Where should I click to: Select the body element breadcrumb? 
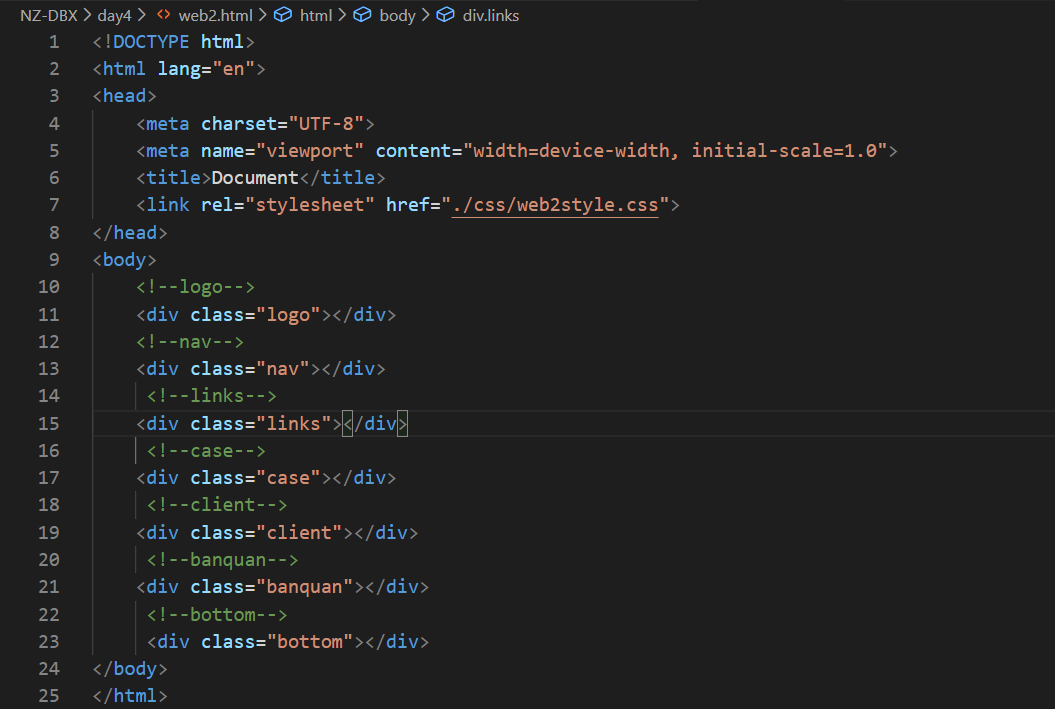pyautogui.click(x=397, y=15)
